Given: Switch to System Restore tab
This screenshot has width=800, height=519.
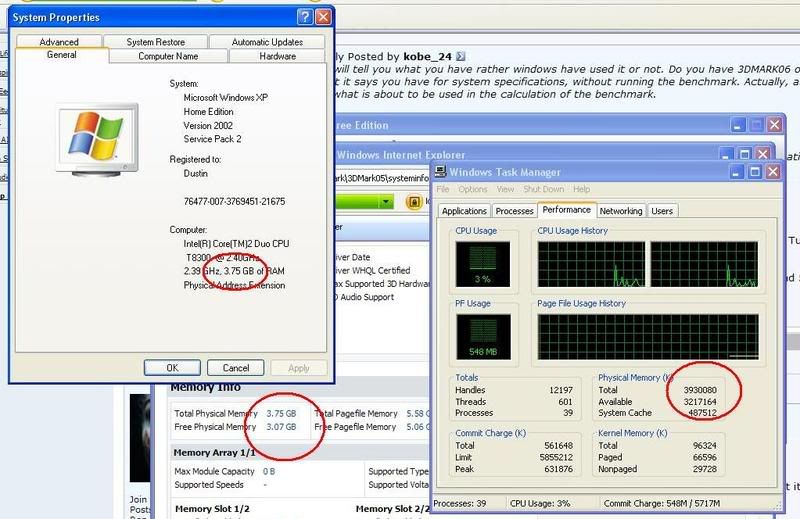Looking at the screenshot, I should [156, 42].
